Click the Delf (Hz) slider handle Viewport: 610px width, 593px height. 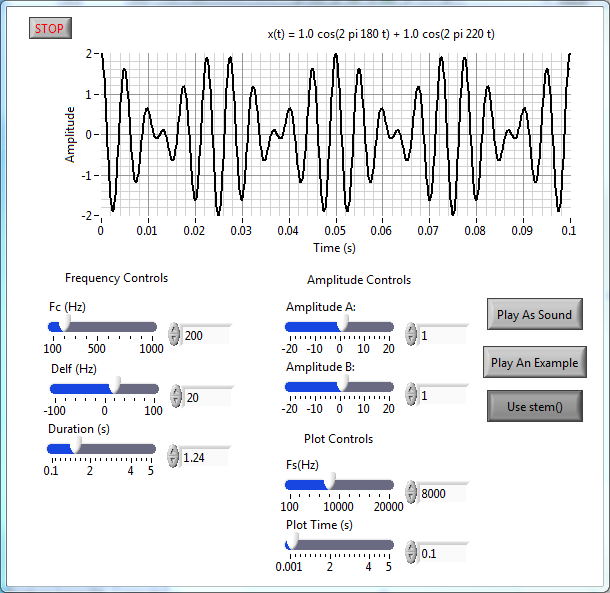[115, 387]
